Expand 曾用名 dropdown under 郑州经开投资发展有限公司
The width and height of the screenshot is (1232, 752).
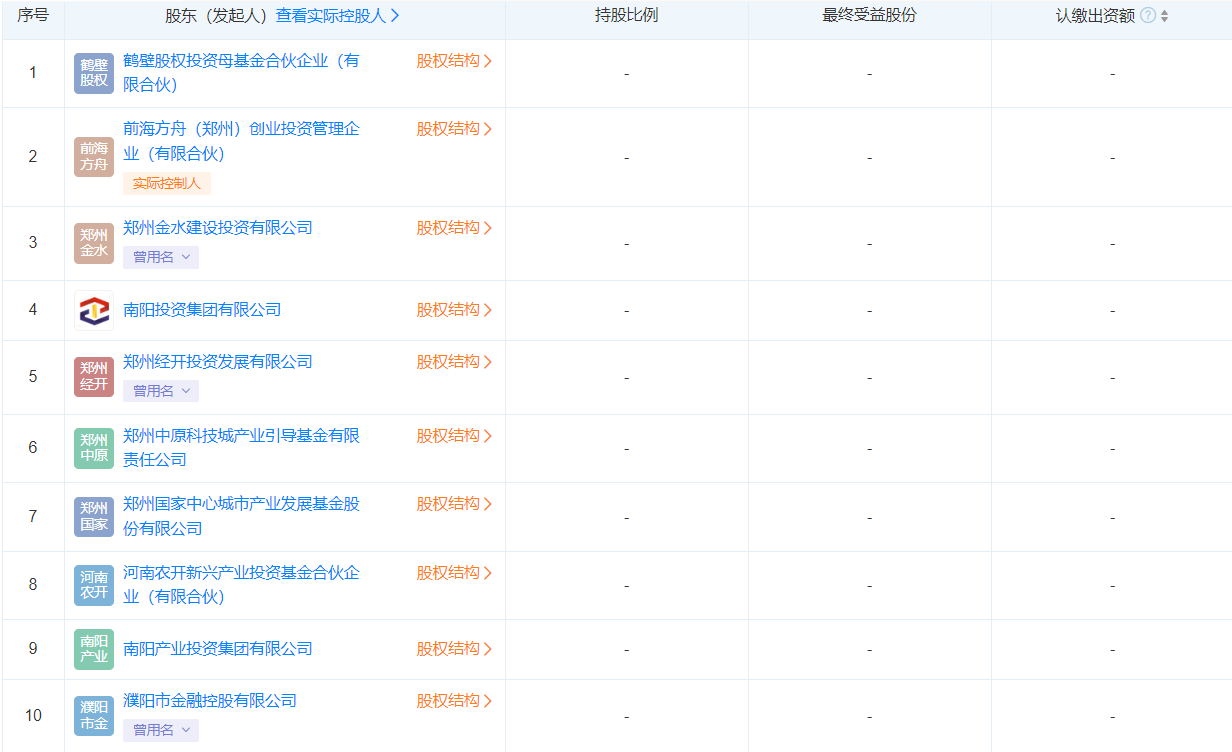tap(161, 391)
